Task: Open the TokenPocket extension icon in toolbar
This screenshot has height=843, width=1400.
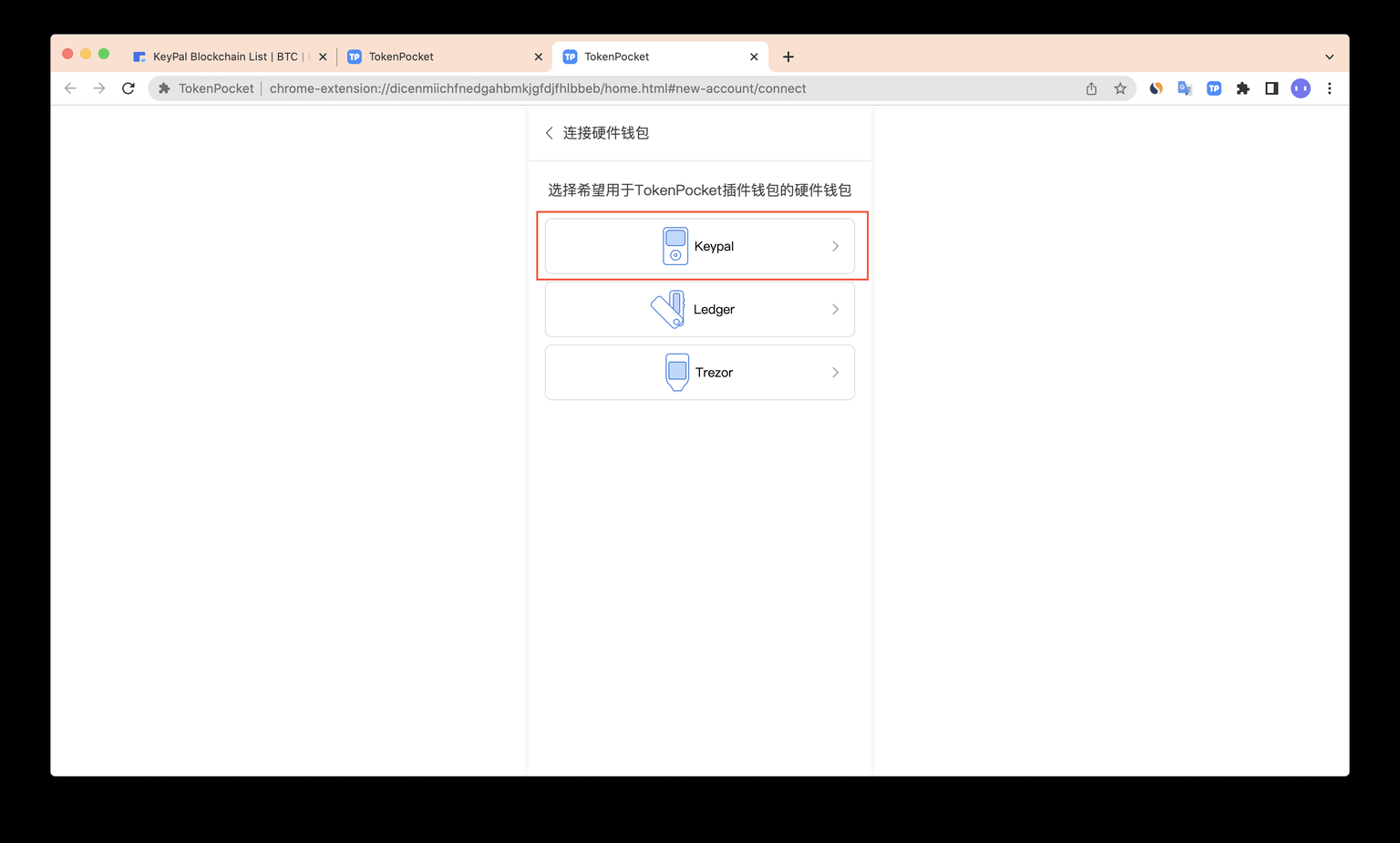Action: [1214, 88]
